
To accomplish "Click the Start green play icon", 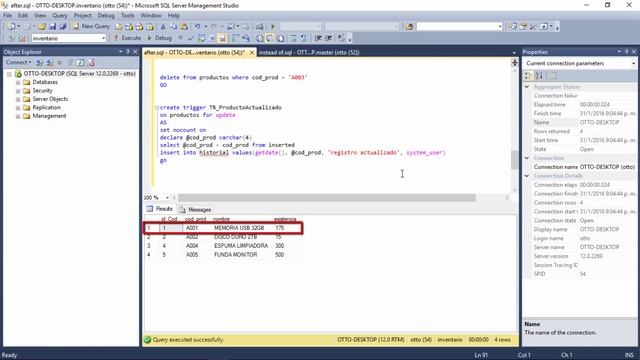I will (x=273, y=27).
